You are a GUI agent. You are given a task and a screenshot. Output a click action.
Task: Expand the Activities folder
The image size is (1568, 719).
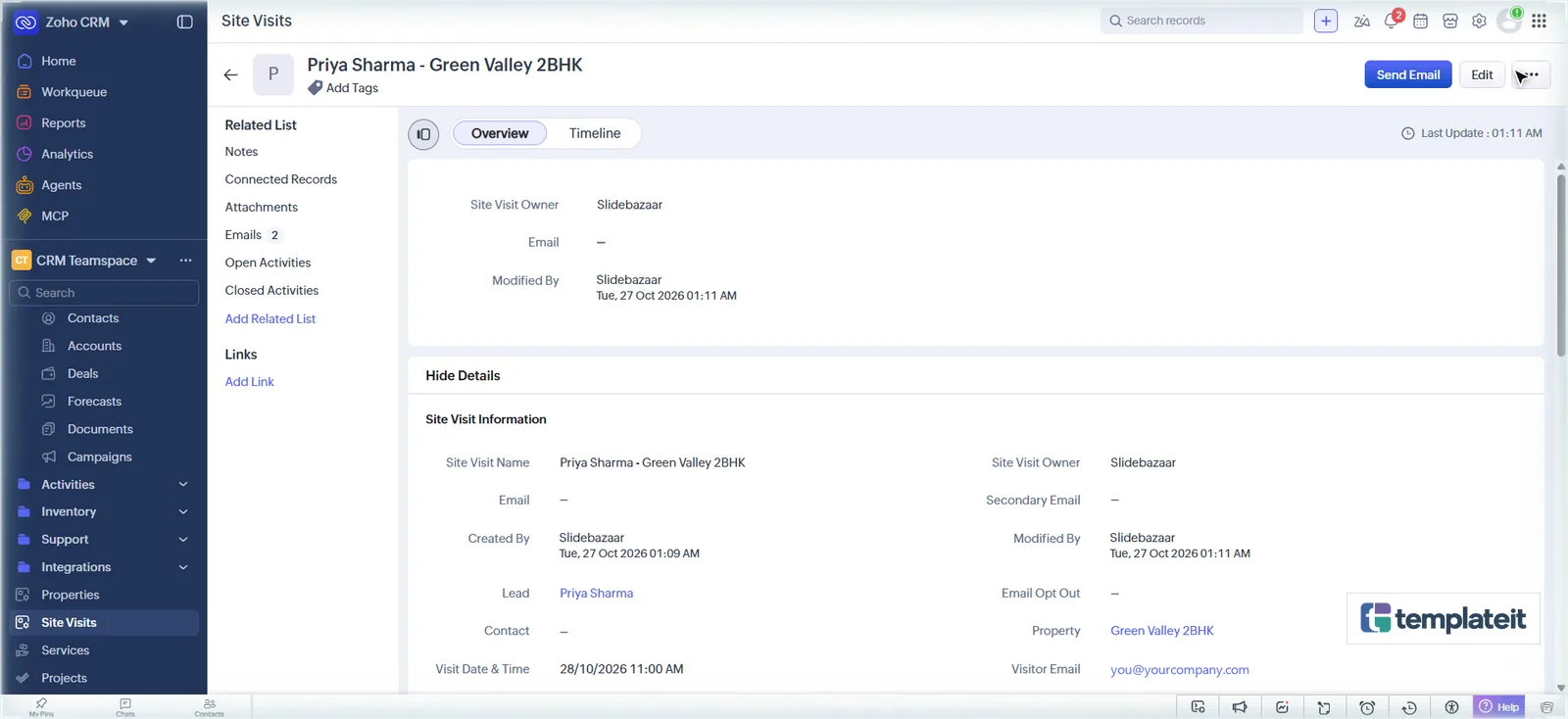pos(183,485)
